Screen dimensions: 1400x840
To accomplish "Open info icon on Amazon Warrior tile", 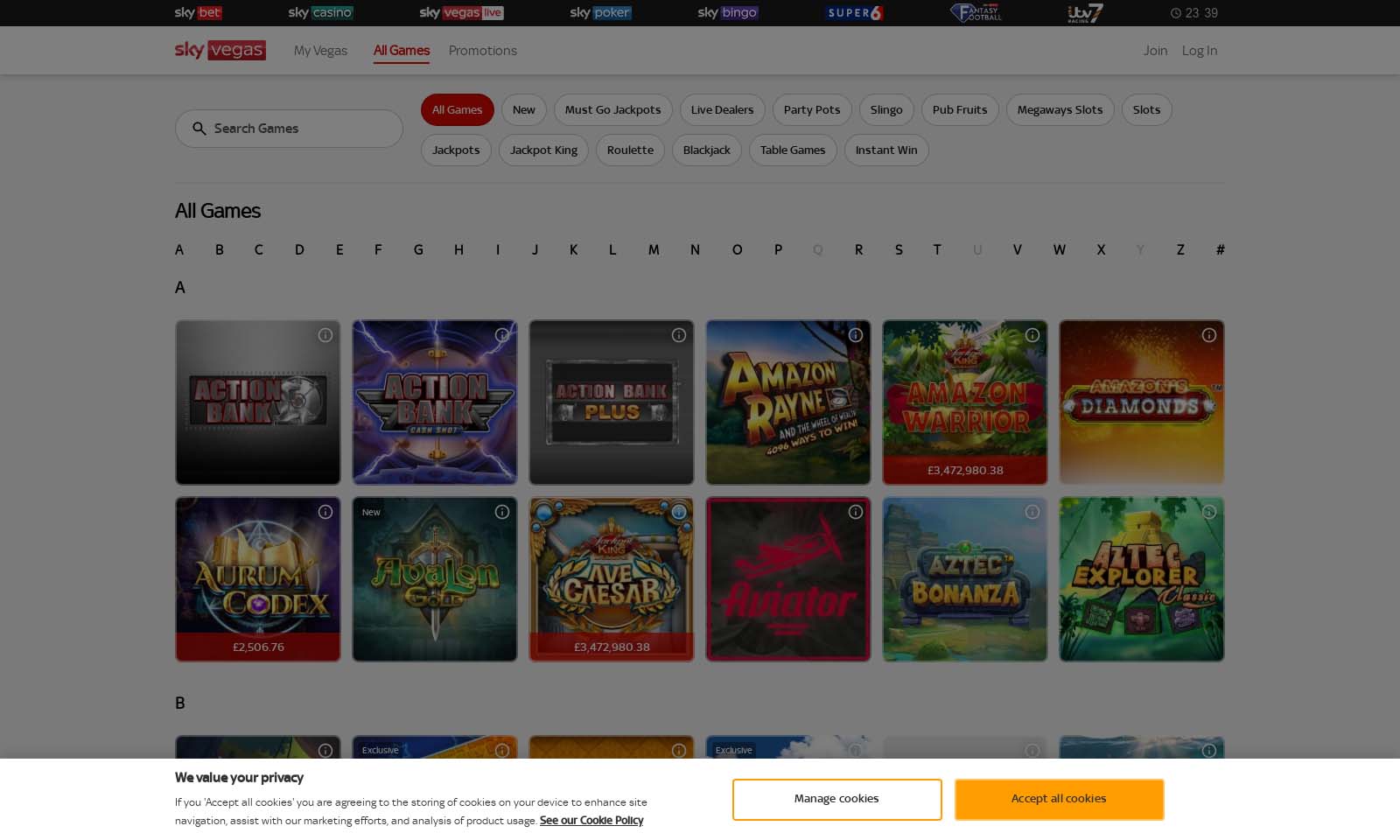I will pyautogui.click(x=1032, y=334).
